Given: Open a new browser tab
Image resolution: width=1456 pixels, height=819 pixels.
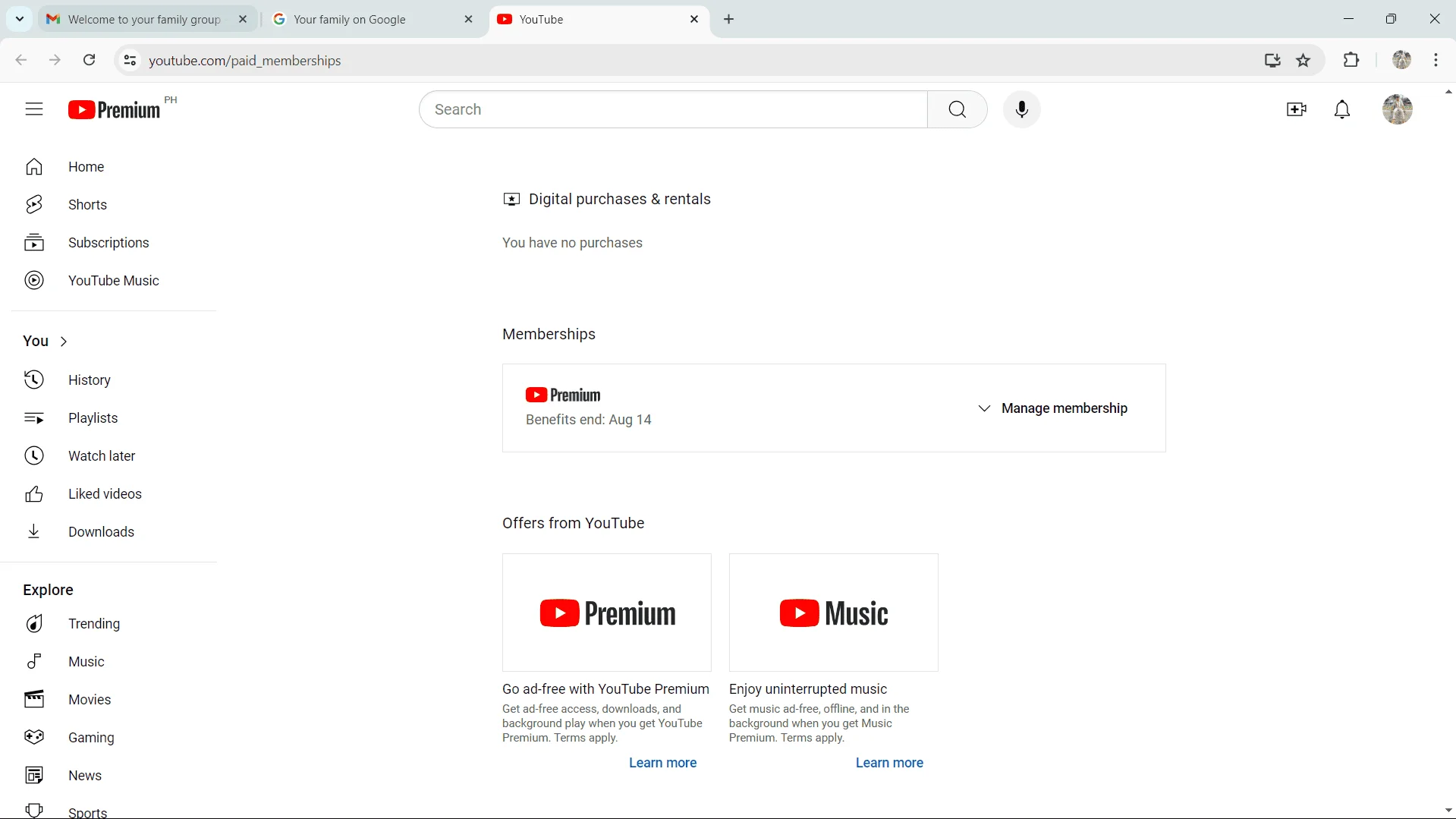Looking at the screenshot, I should coord(729,20).
